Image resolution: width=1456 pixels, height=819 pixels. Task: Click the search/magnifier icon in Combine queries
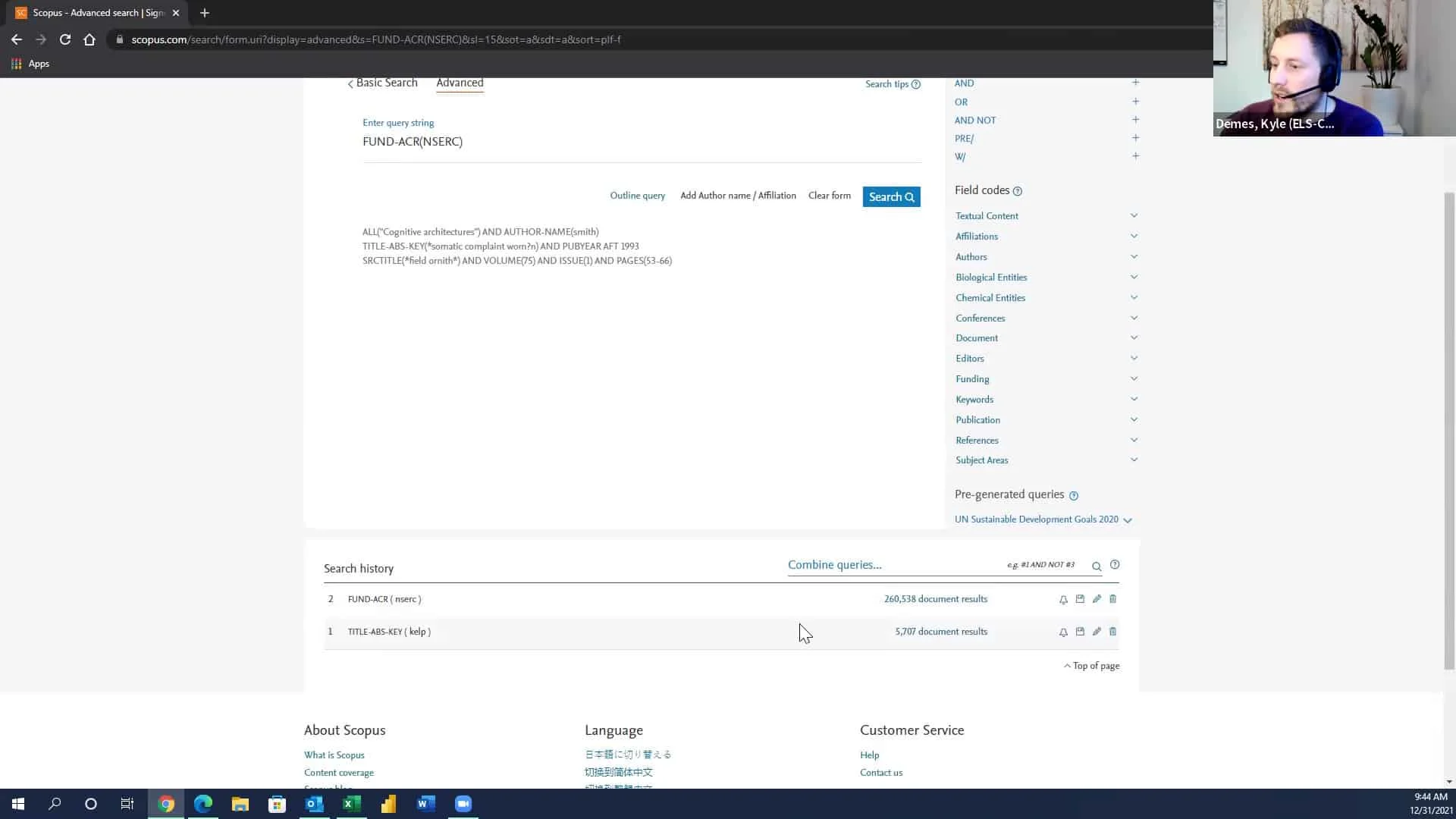pos(1096,565)
